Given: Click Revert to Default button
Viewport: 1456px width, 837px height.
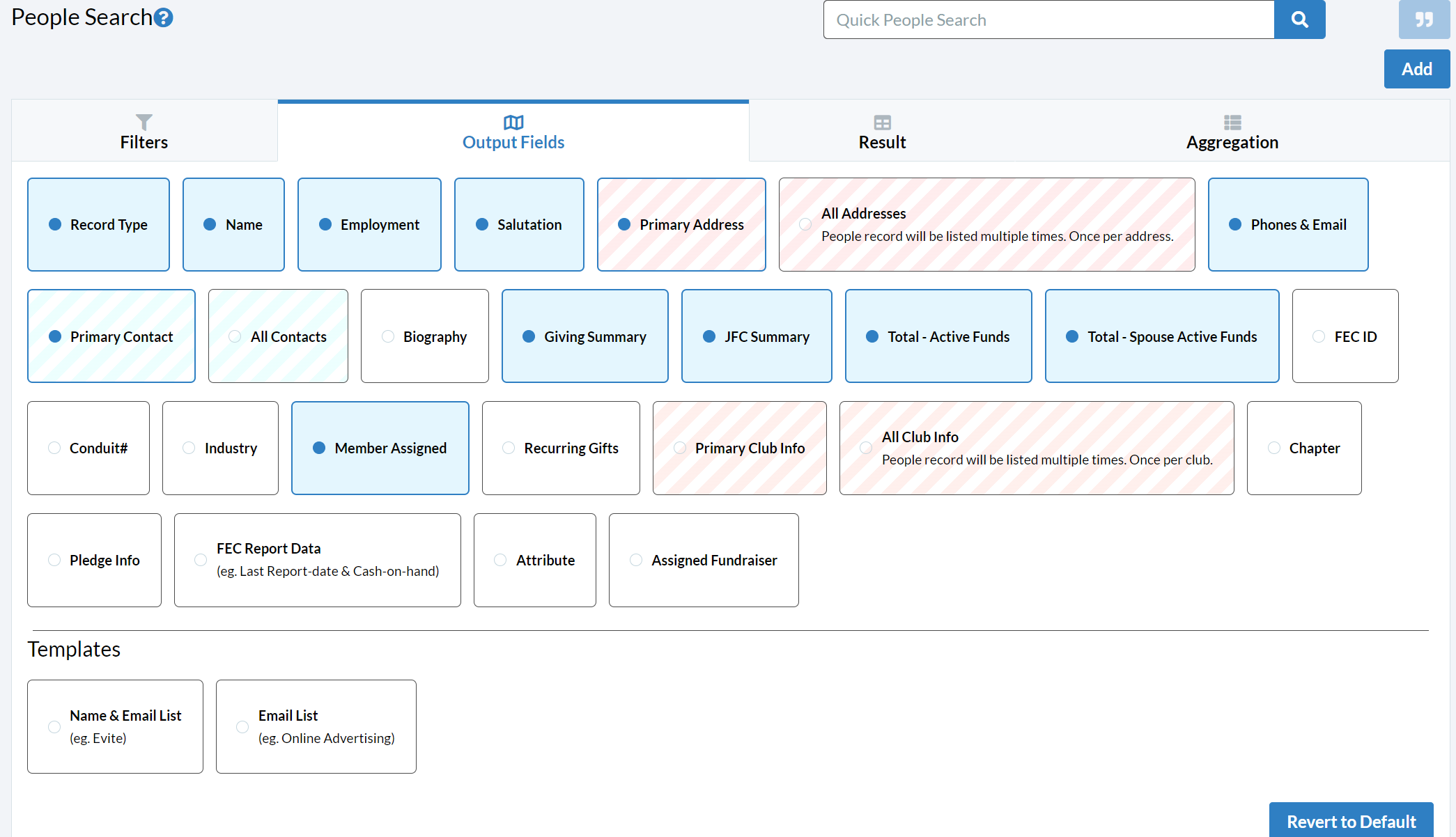Looking at the screenshot, I should 1351,821.
